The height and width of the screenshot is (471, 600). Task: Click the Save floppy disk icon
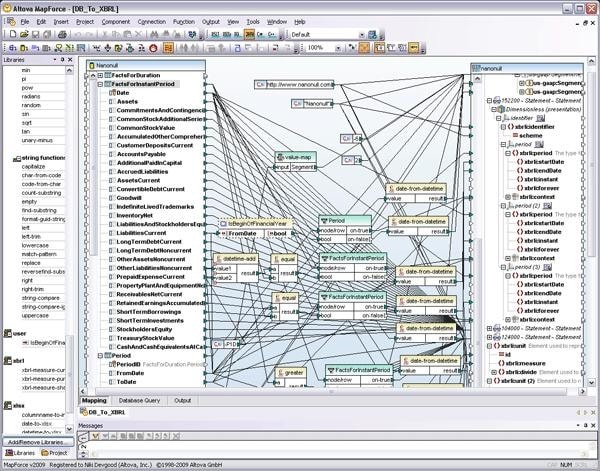(36, 34)
